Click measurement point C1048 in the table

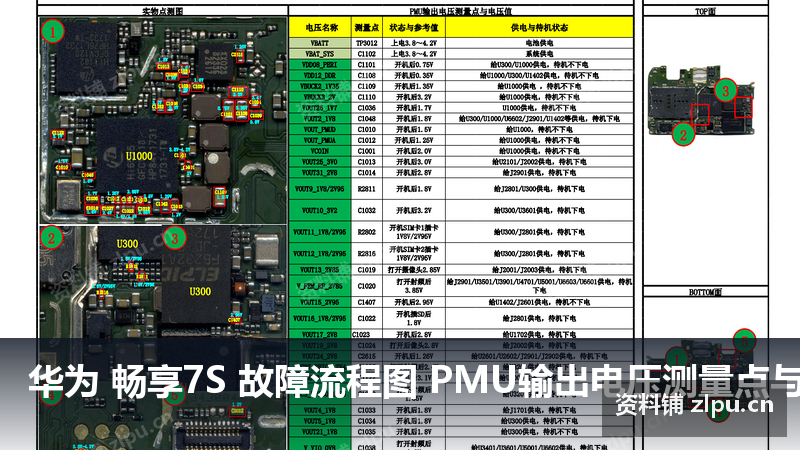(366, 118)
